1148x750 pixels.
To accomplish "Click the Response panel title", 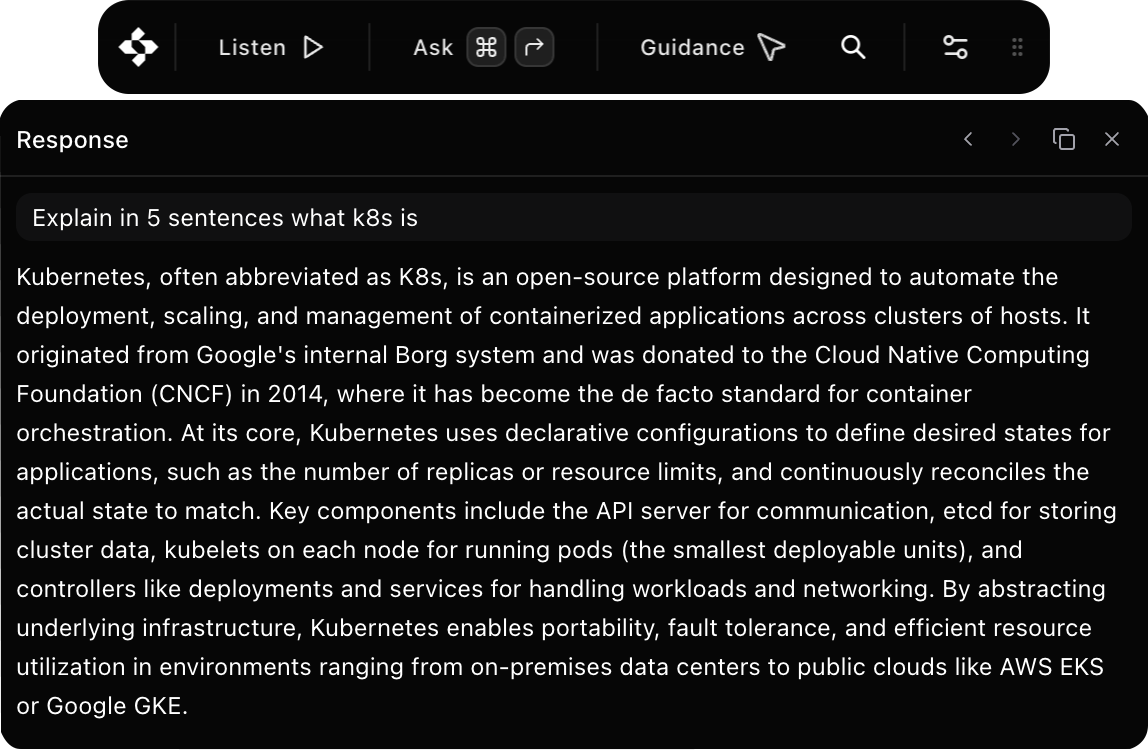I will [72, 140].
